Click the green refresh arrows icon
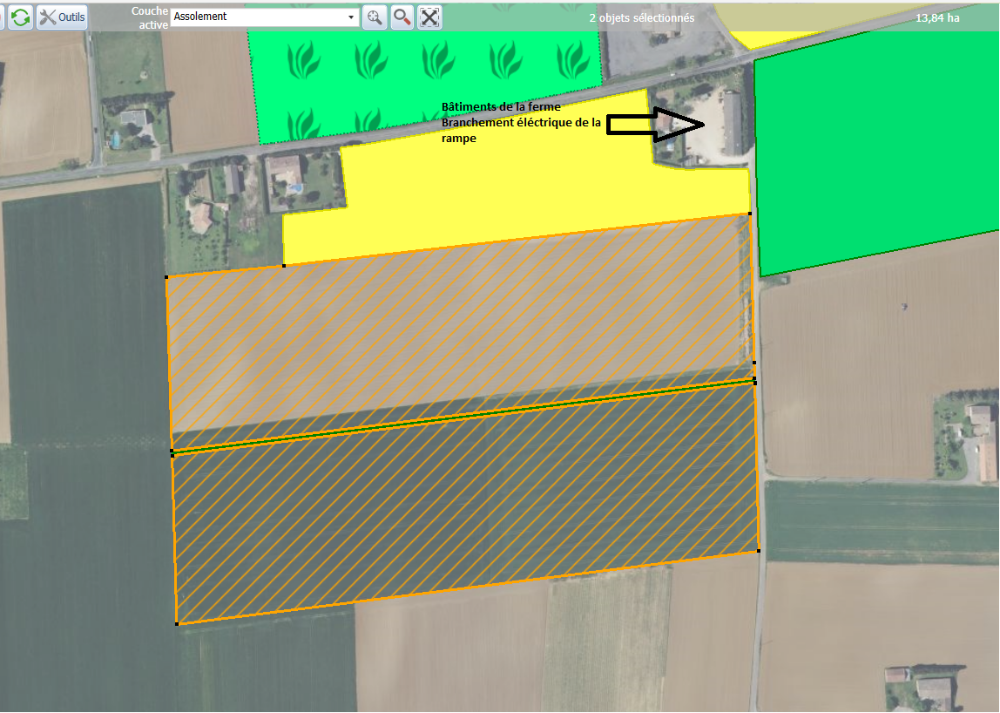The image size is (1000, 713). point(20,17)
